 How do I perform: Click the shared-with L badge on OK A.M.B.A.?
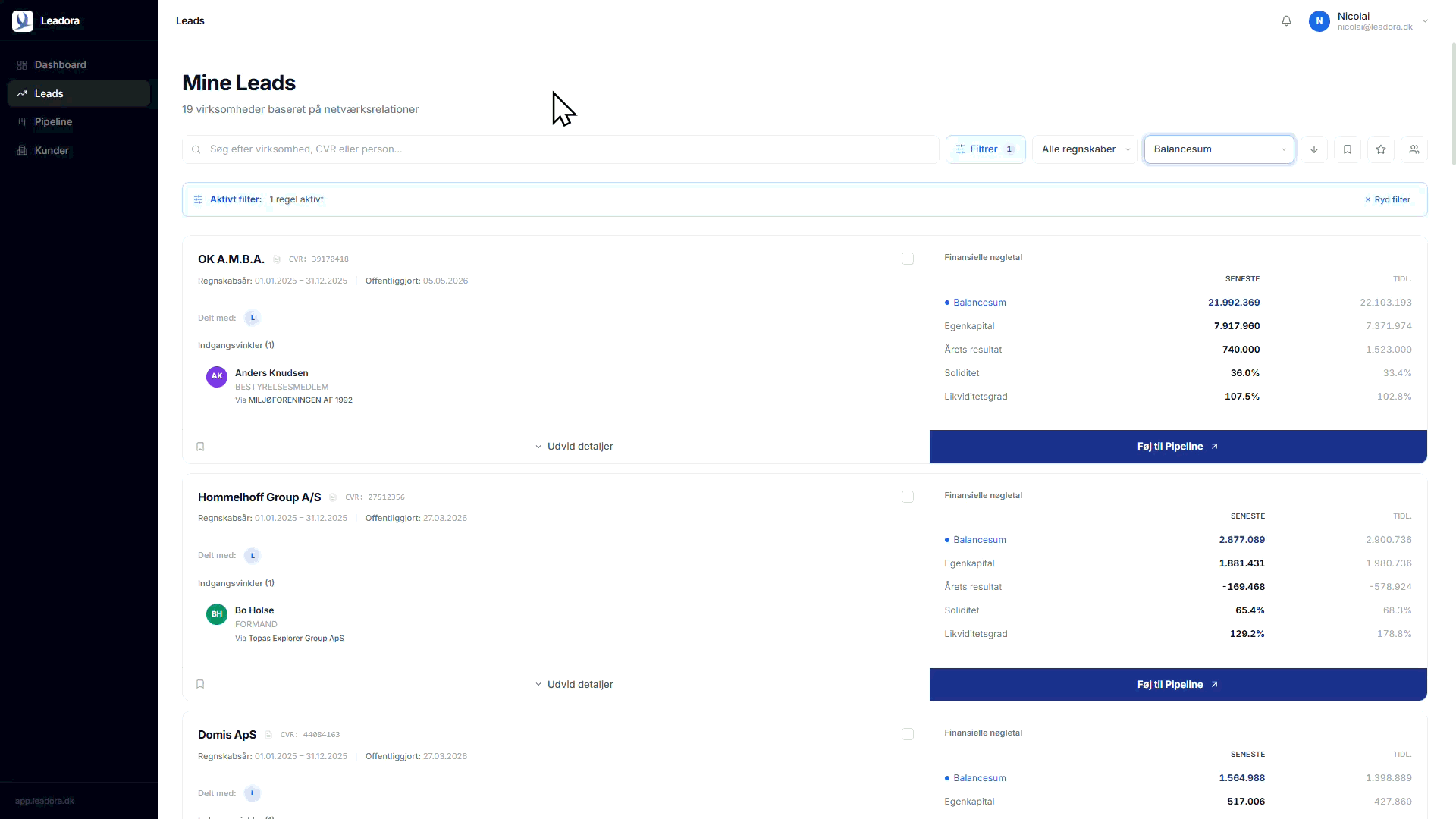pyautogui.click(x=253, y=318)
